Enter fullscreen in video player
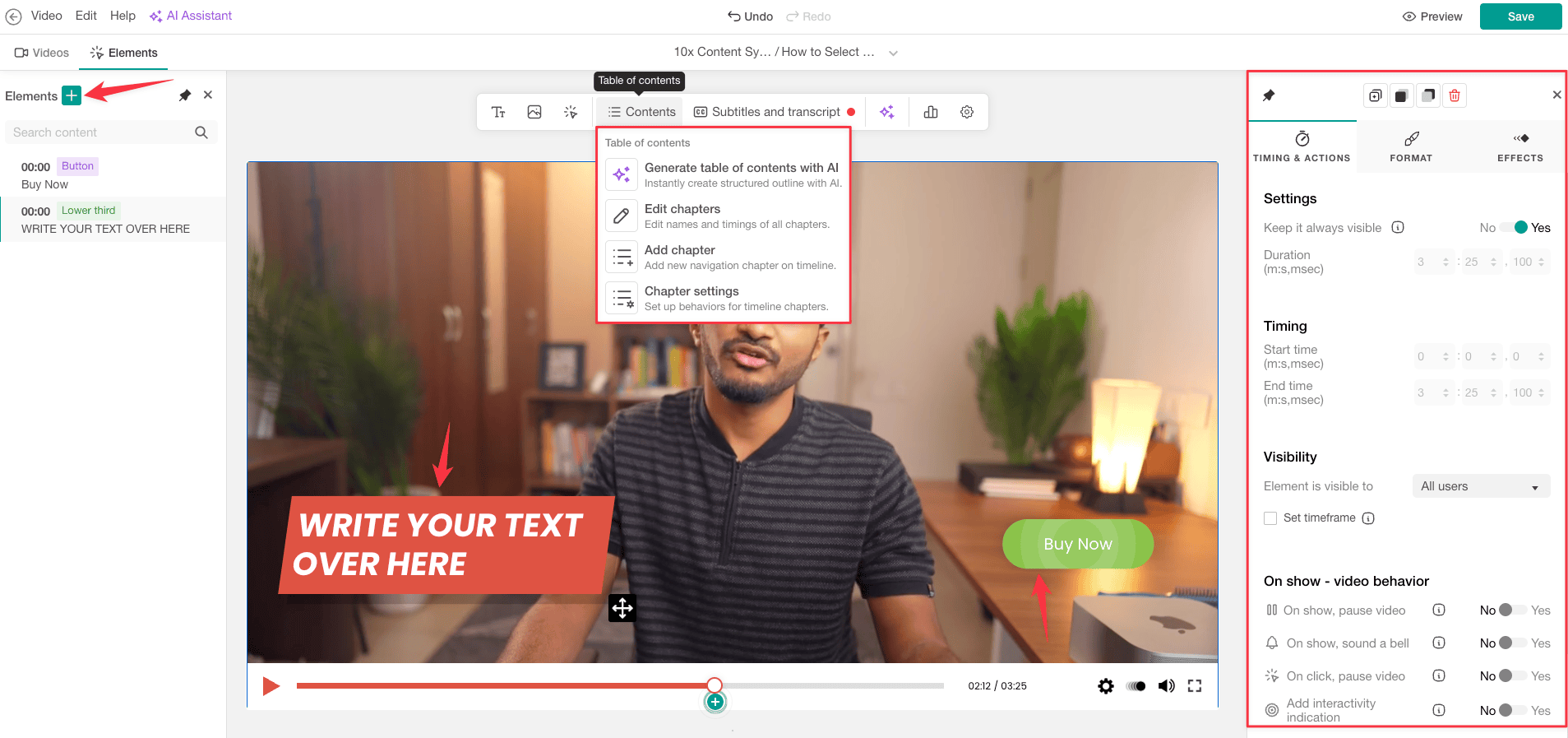 pos(1195,686)
